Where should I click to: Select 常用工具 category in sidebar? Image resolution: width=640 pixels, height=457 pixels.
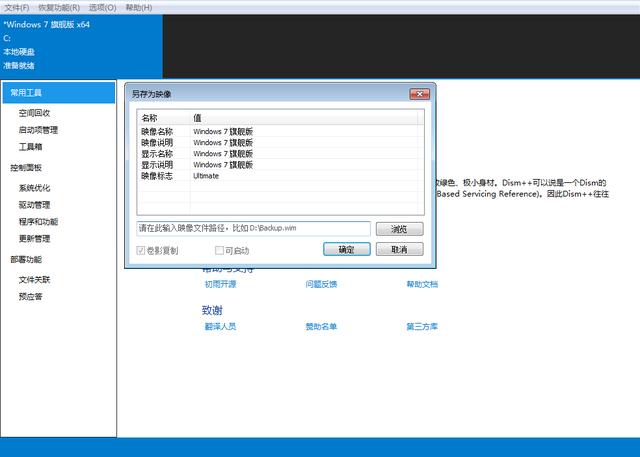(59, 93)
